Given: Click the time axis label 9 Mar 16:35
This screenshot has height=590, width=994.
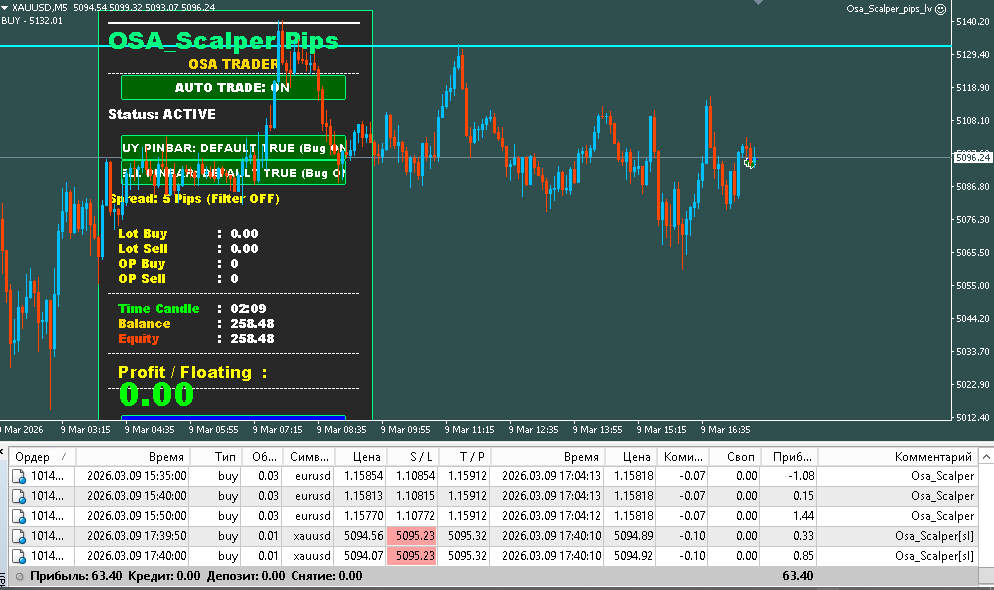Looking at the screenshot, I should click(x=725, y=430).
